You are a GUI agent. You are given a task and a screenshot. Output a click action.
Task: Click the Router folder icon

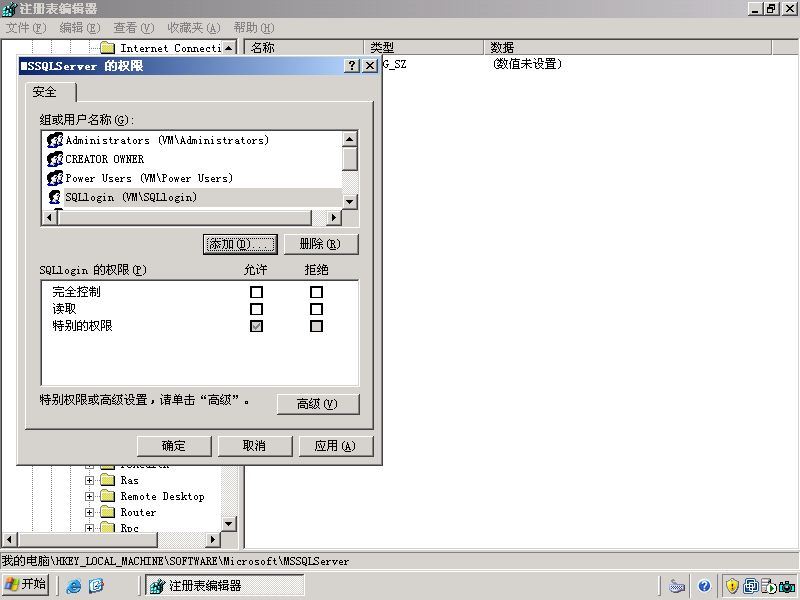108,512
